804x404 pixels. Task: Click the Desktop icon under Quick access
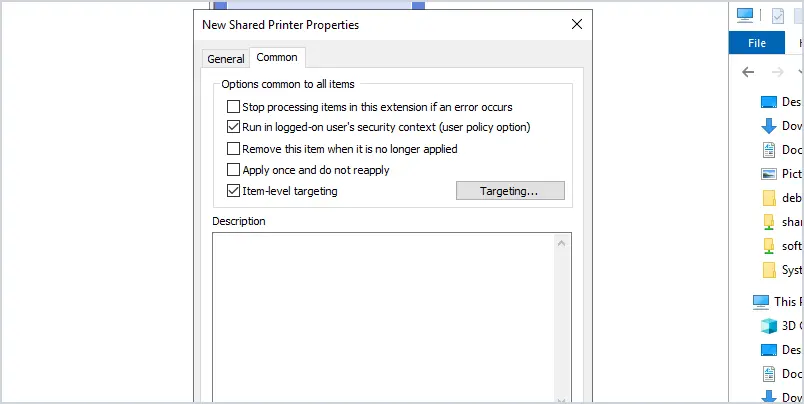coord(769,102)
